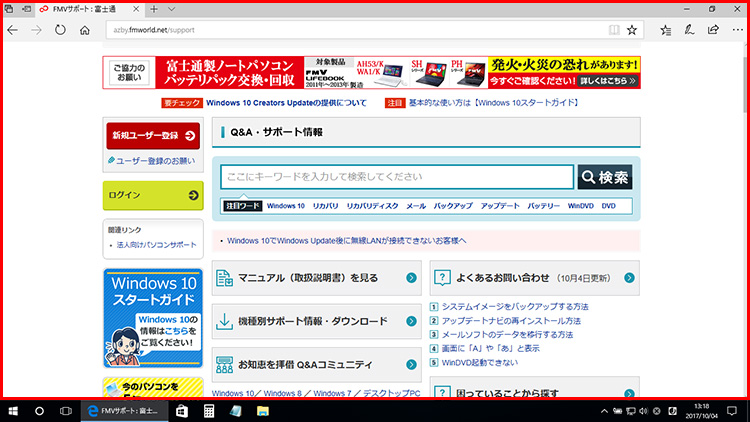Click the 新規ユーザー登録 button
Screen dimensions: 750x422
click(x=153, y=135)
